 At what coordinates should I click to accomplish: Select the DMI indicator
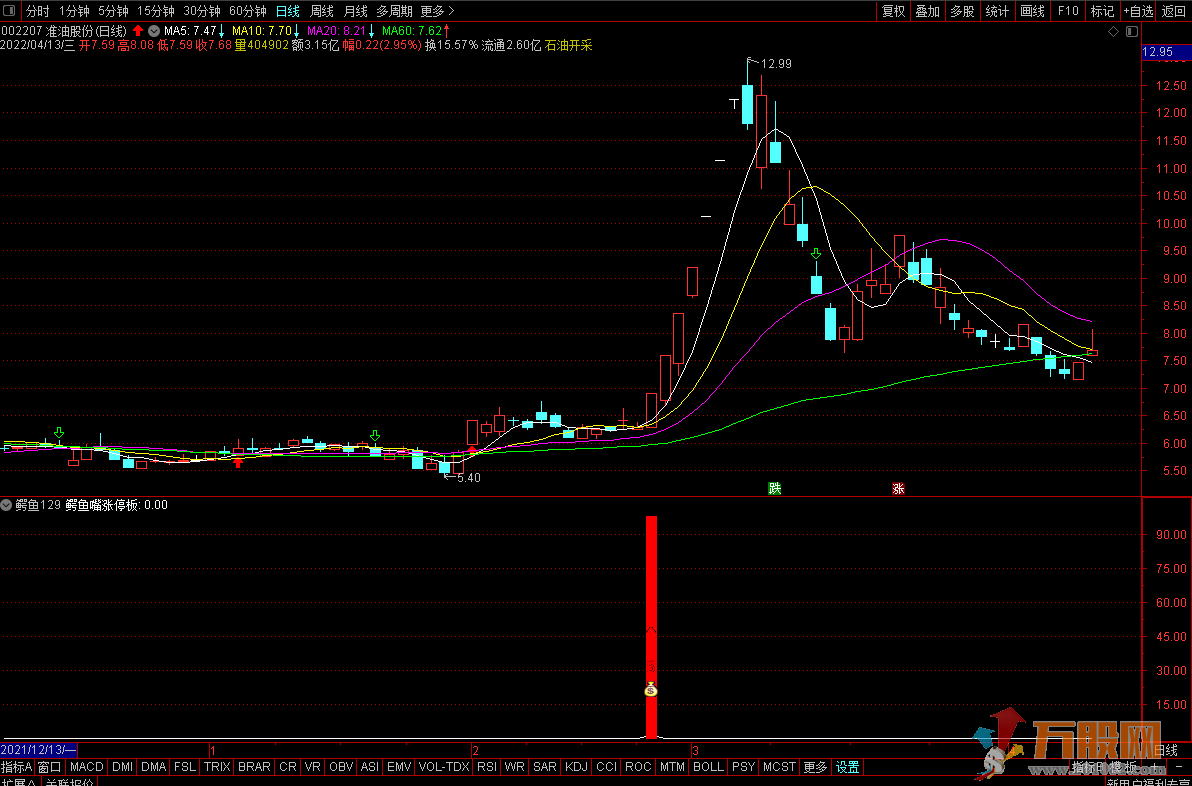tap(122, 767)
